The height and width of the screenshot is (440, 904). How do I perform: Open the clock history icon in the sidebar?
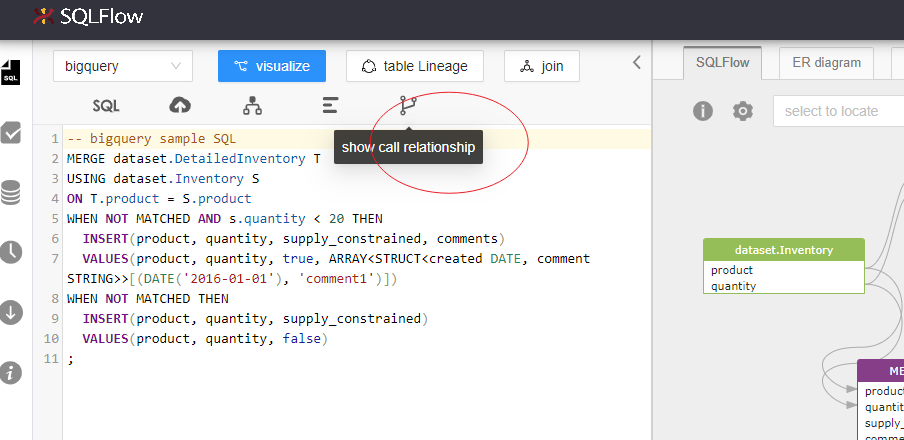[10, 253]
